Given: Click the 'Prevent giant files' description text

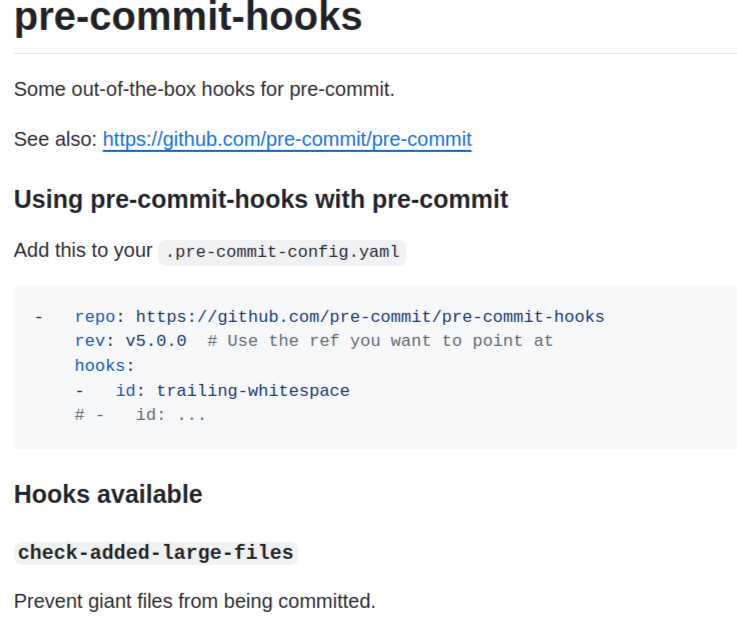Looking at the screenshot, I should 195,601.
